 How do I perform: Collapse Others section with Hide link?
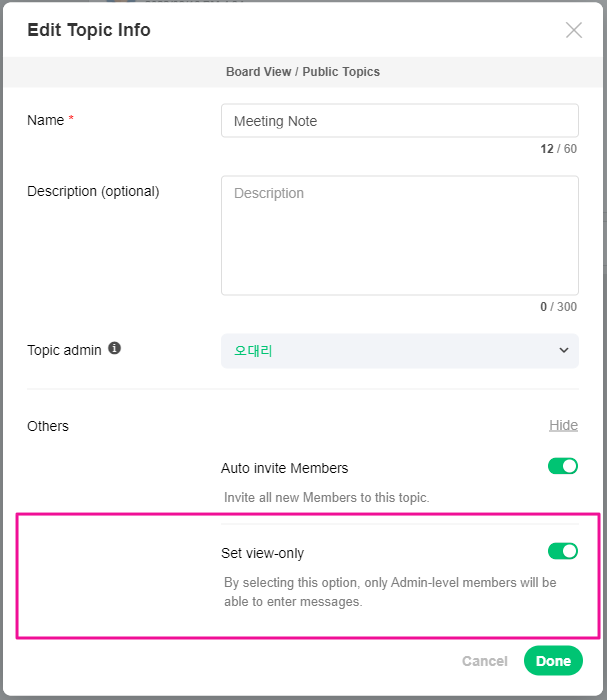[x=563, y=425]
